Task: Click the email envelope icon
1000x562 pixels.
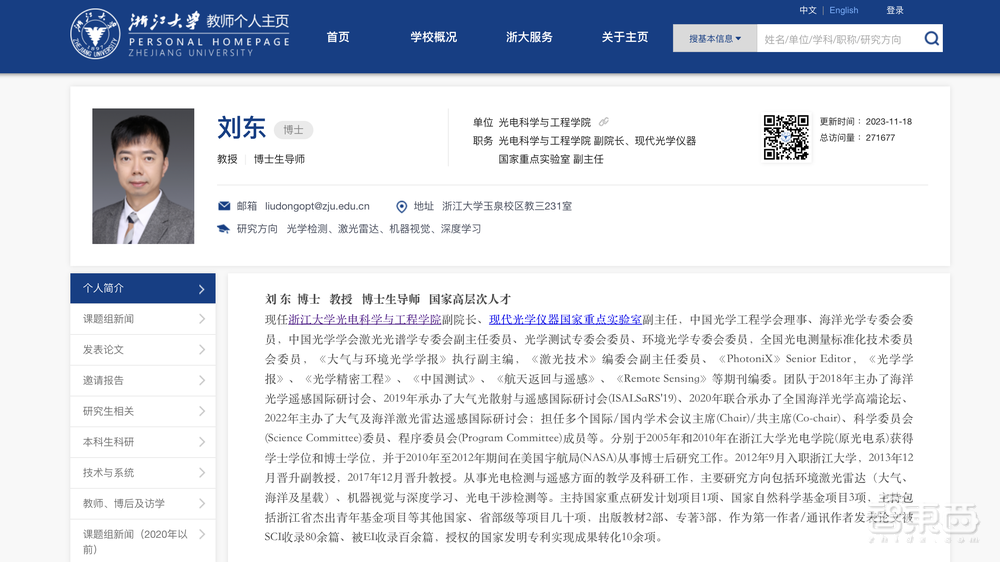Action: (x=224, y=206)
